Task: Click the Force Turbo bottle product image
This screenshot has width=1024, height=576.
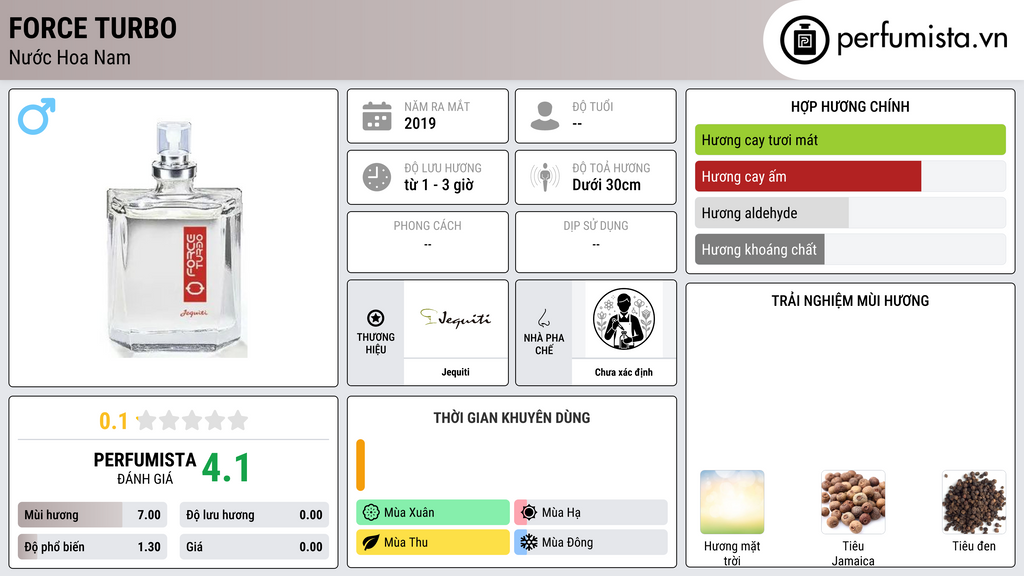Action: 176,238
